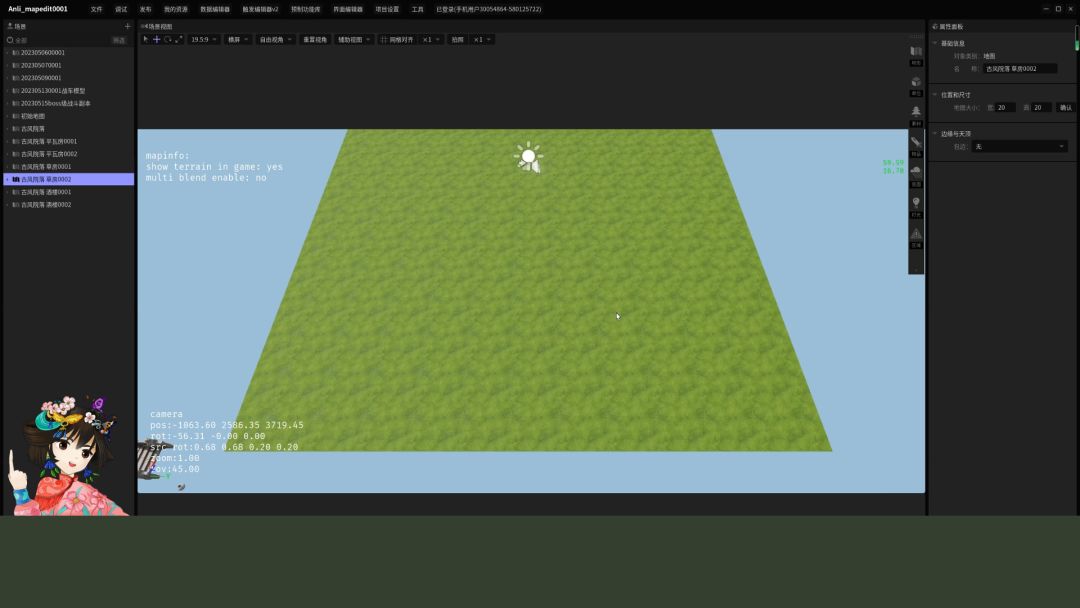Open the tree vegetation panel
Image resolution: width=1080 pixels, height=608 pixels.
click(x=916, y=112)
